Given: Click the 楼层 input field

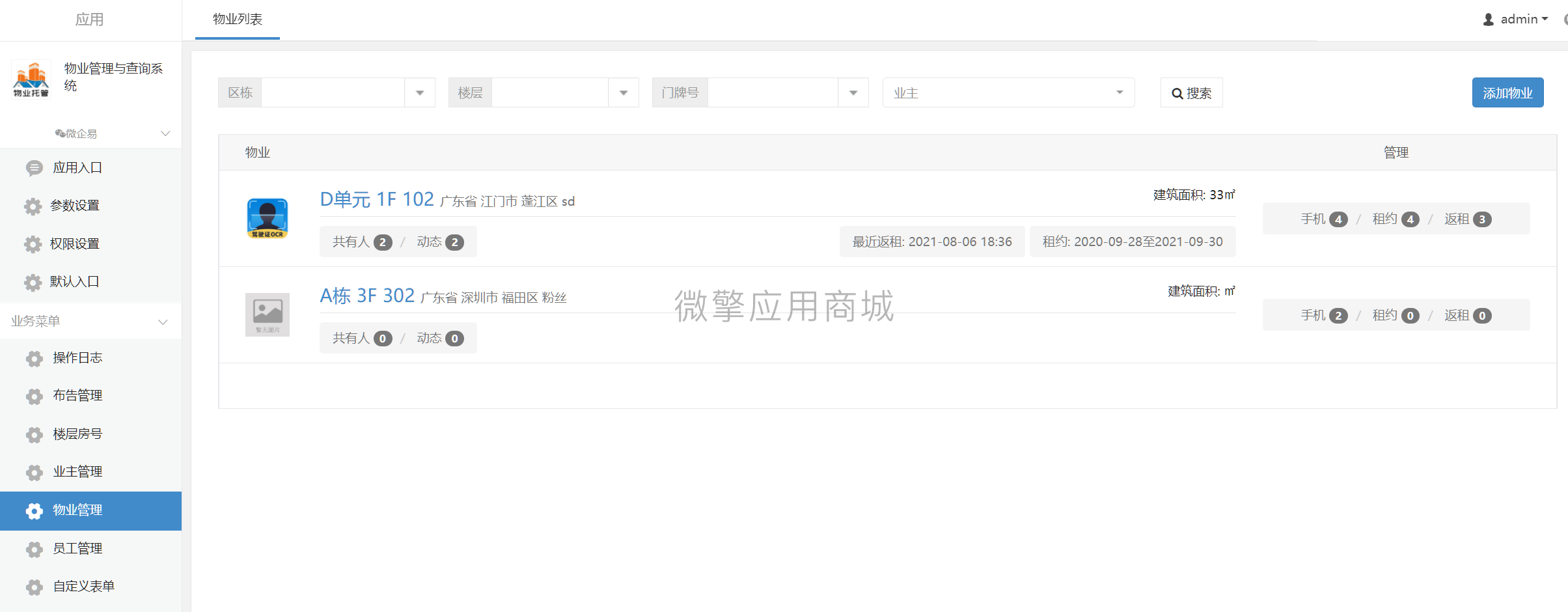Looking at the screenshot, I should click(x=550, y=92).
